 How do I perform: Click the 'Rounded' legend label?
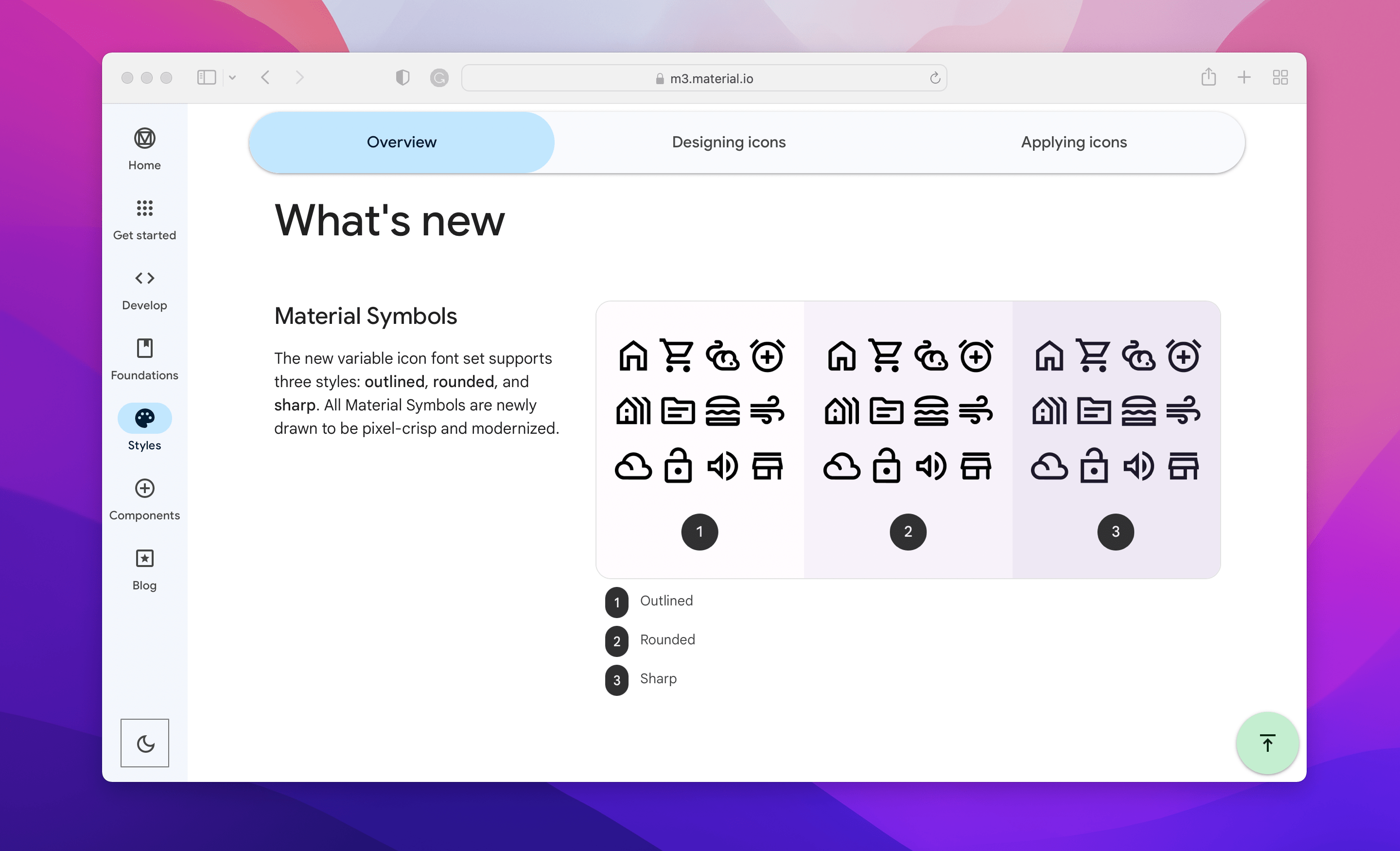pyautogui.click(x=667, y=639)
